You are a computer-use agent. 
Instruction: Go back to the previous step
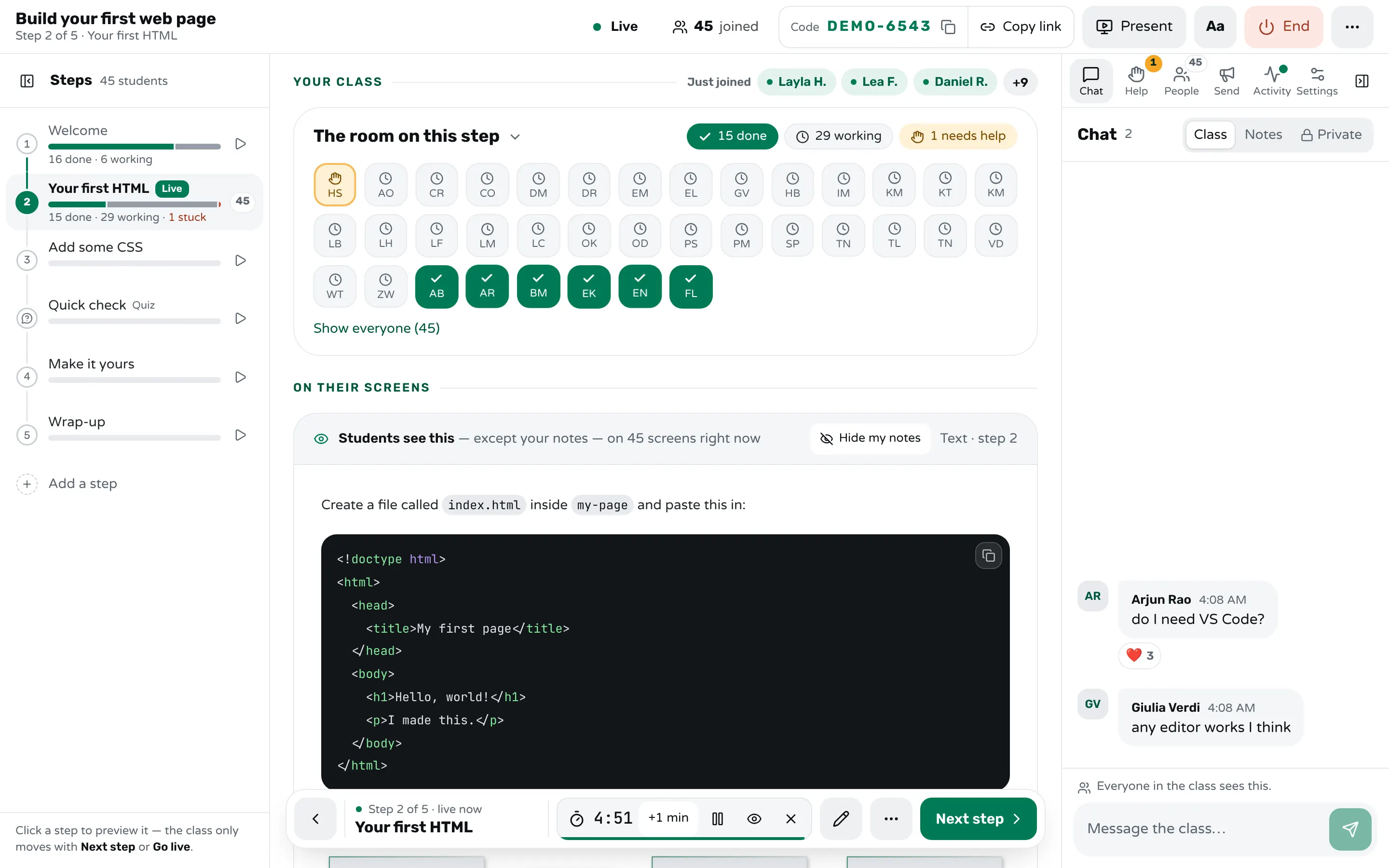tap(315, 819)
